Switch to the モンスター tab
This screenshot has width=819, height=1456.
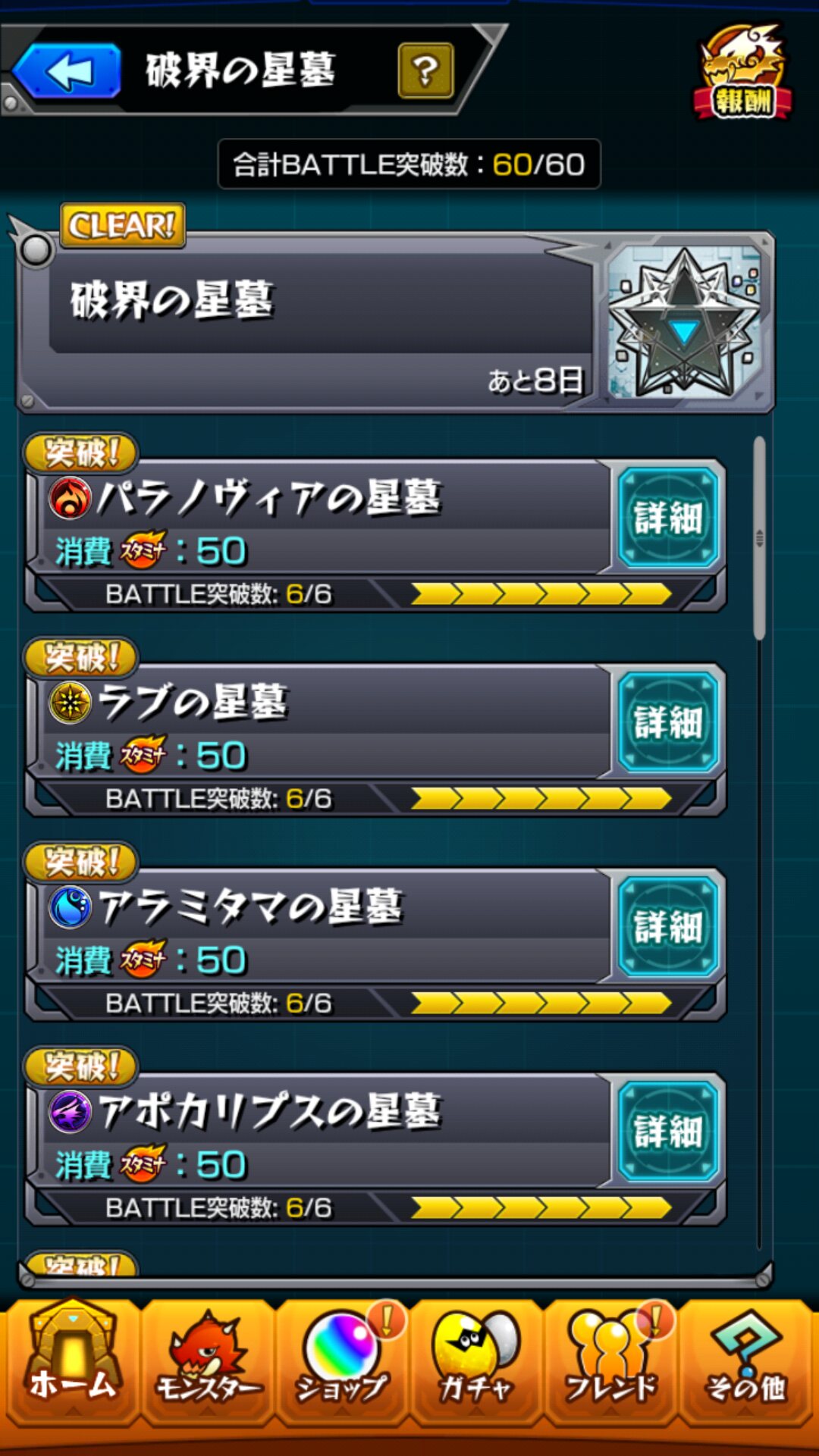207,1360
